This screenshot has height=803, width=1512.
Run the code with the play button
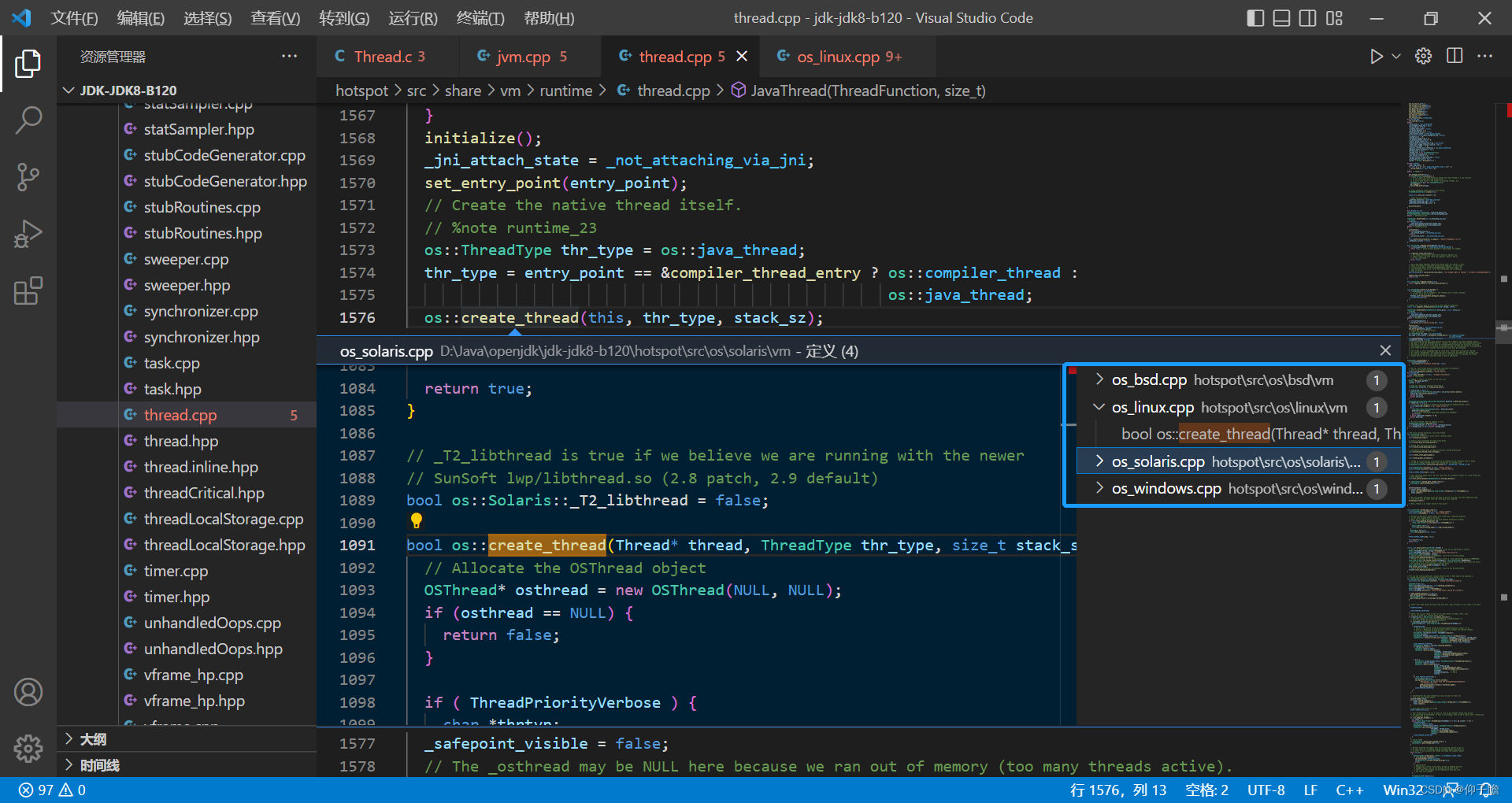(1376, 57)
